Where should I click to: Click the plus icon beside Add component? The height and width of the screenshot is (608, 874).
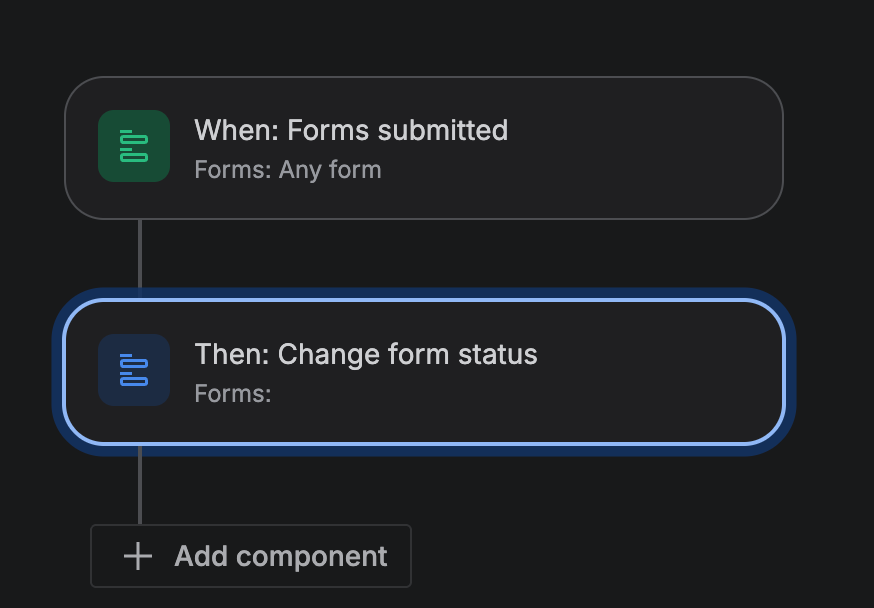(x=137, y=557)
